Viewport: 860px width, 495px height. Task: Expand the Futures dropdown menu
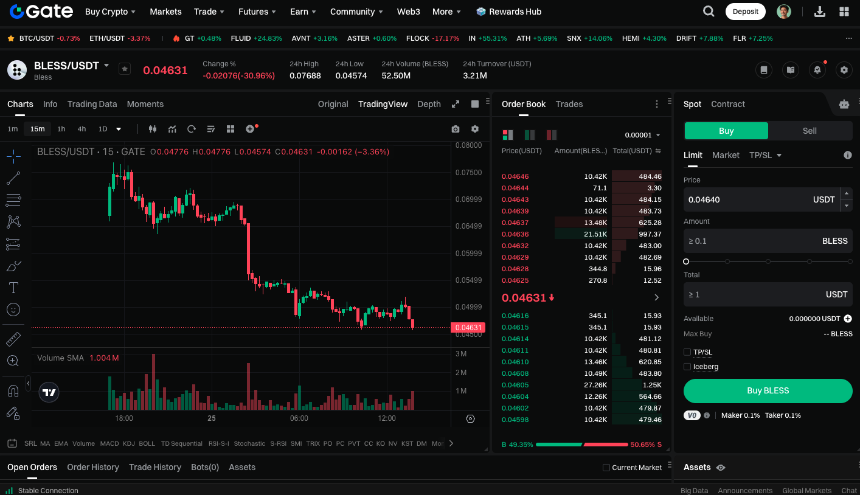pyautogui.click(x=257, y=12)
